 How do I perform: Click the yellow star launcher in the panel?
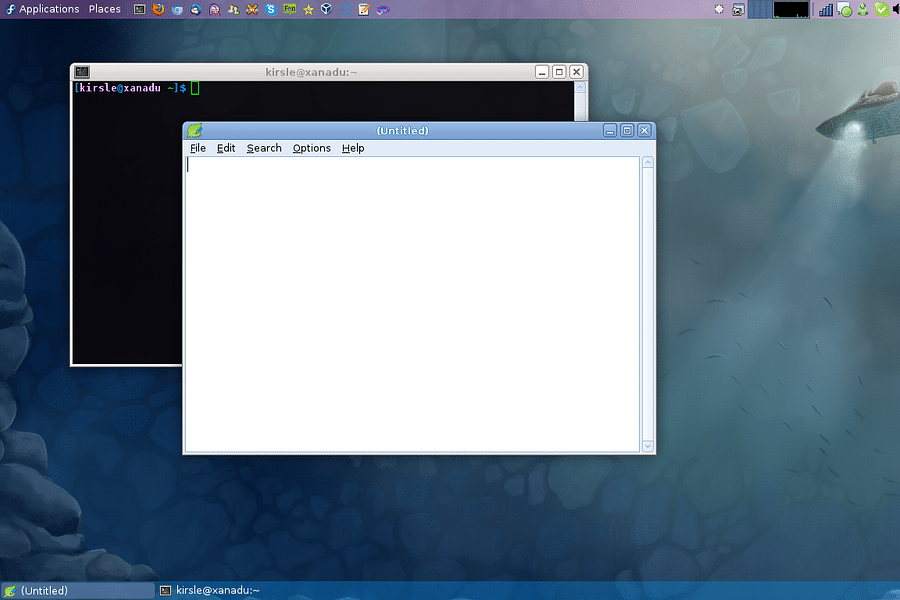307,9
